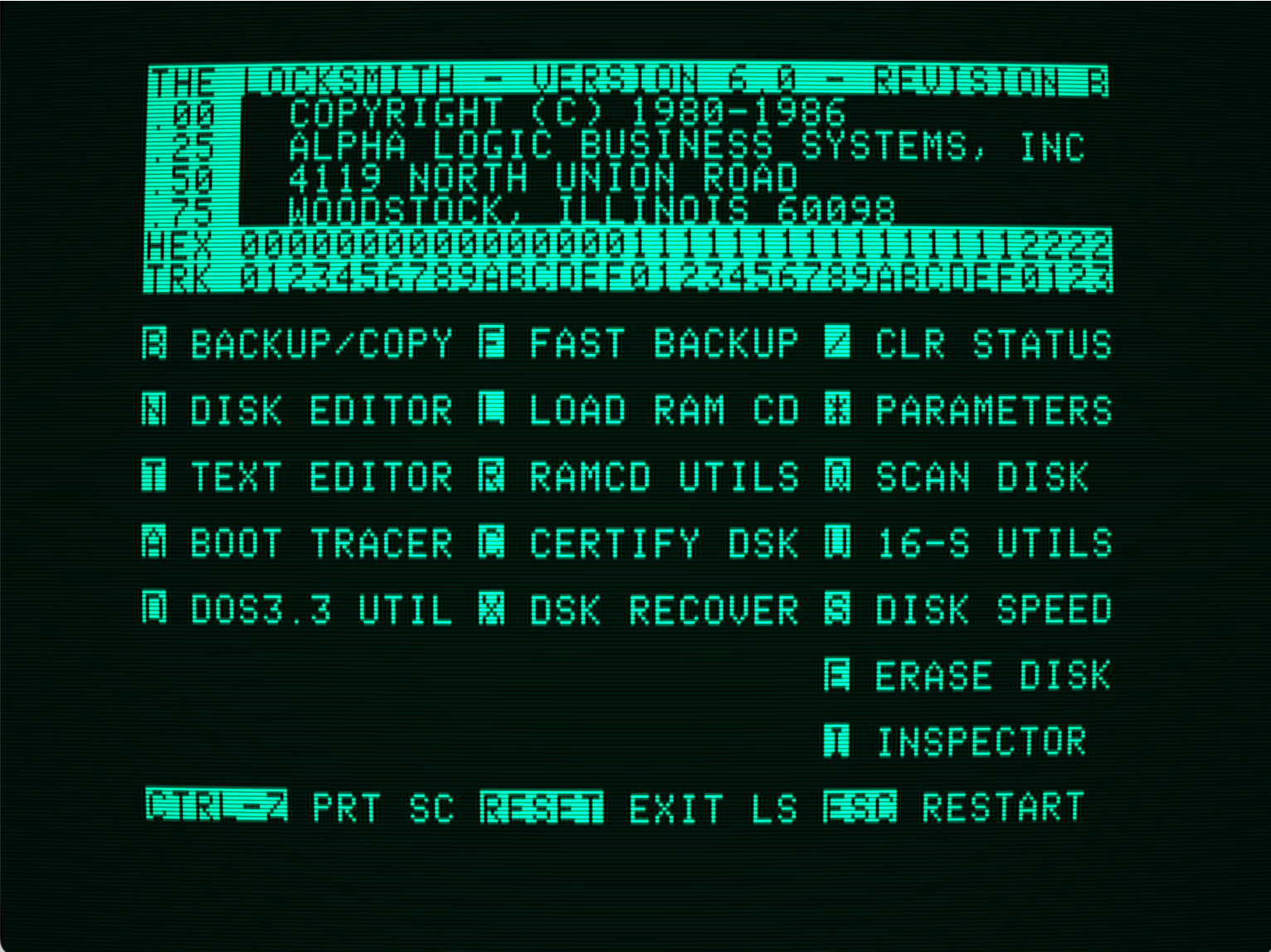Select the Q key icon for Scan Disk
Screen dimensions: 1271x952
click(x=837, y=476)
